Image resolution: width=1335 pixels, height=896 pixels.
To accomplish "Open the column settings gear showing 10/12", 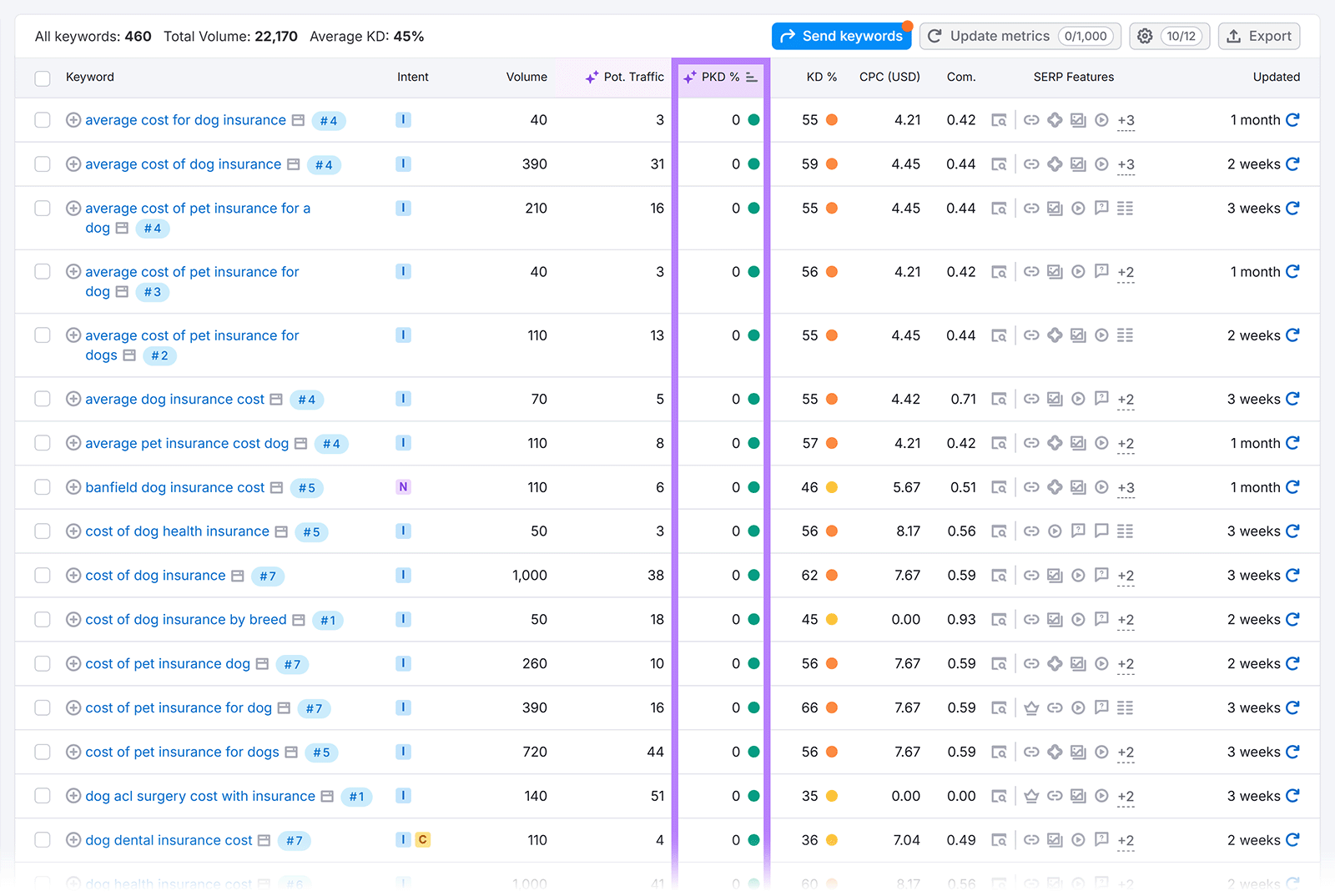I will coord(1168,36).
